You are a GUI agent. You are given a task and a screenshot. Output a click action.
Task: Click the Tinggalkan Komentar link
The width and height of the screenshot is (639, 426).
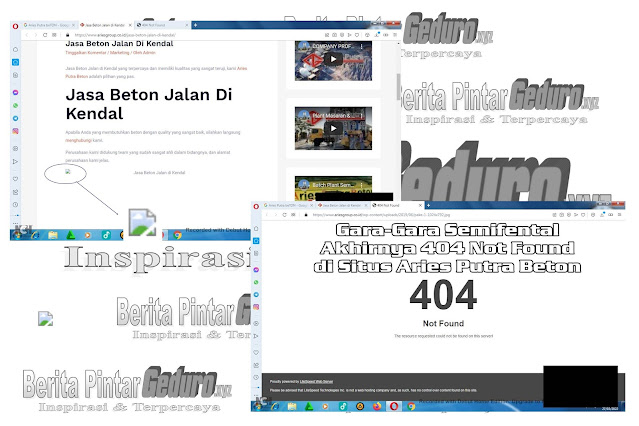(86, 53)
